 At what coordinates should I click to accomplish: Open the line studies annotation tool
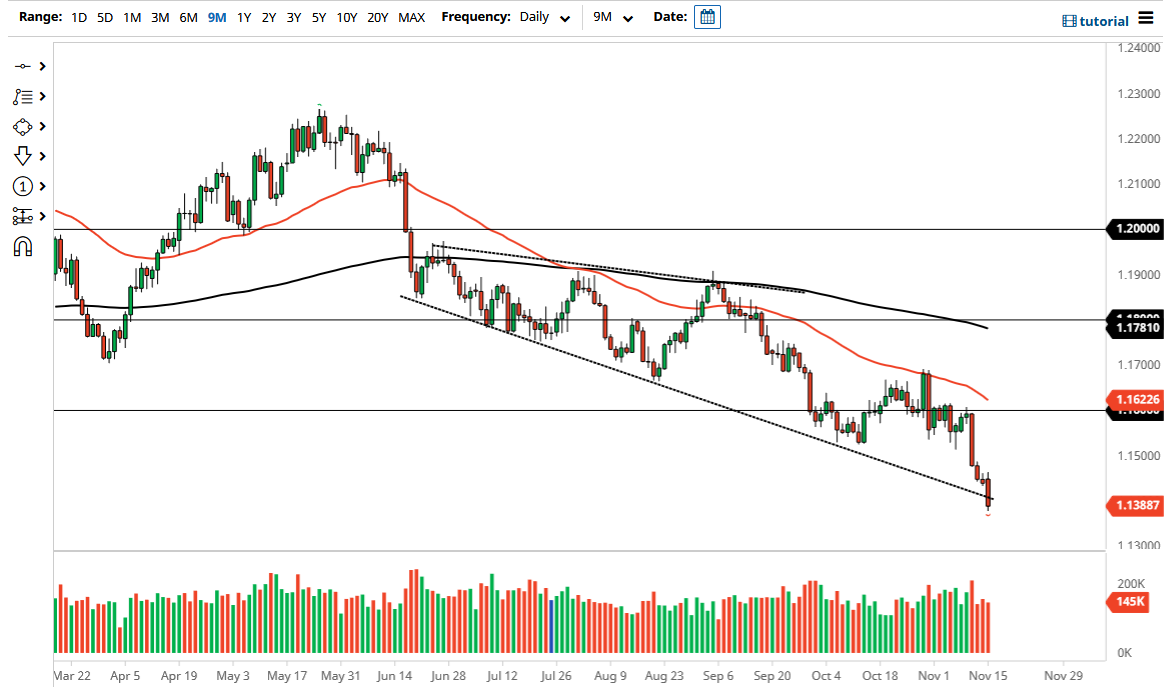pyautogui.click(x=23, y=96)
